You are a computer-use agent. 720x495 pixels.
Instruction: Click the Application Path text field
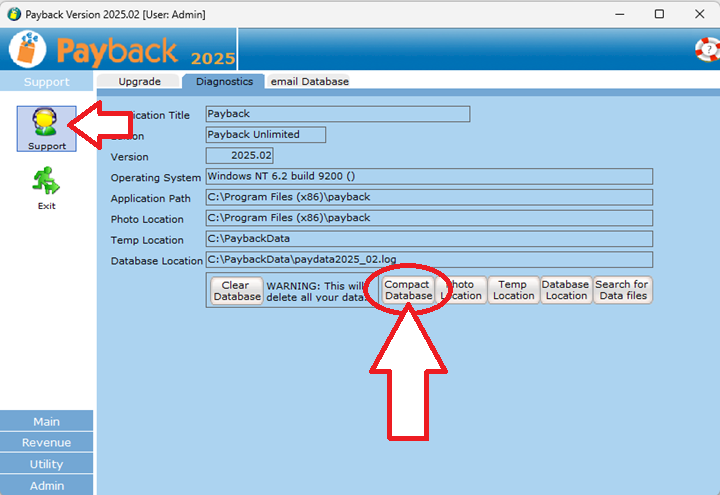[x=428, y=198]
